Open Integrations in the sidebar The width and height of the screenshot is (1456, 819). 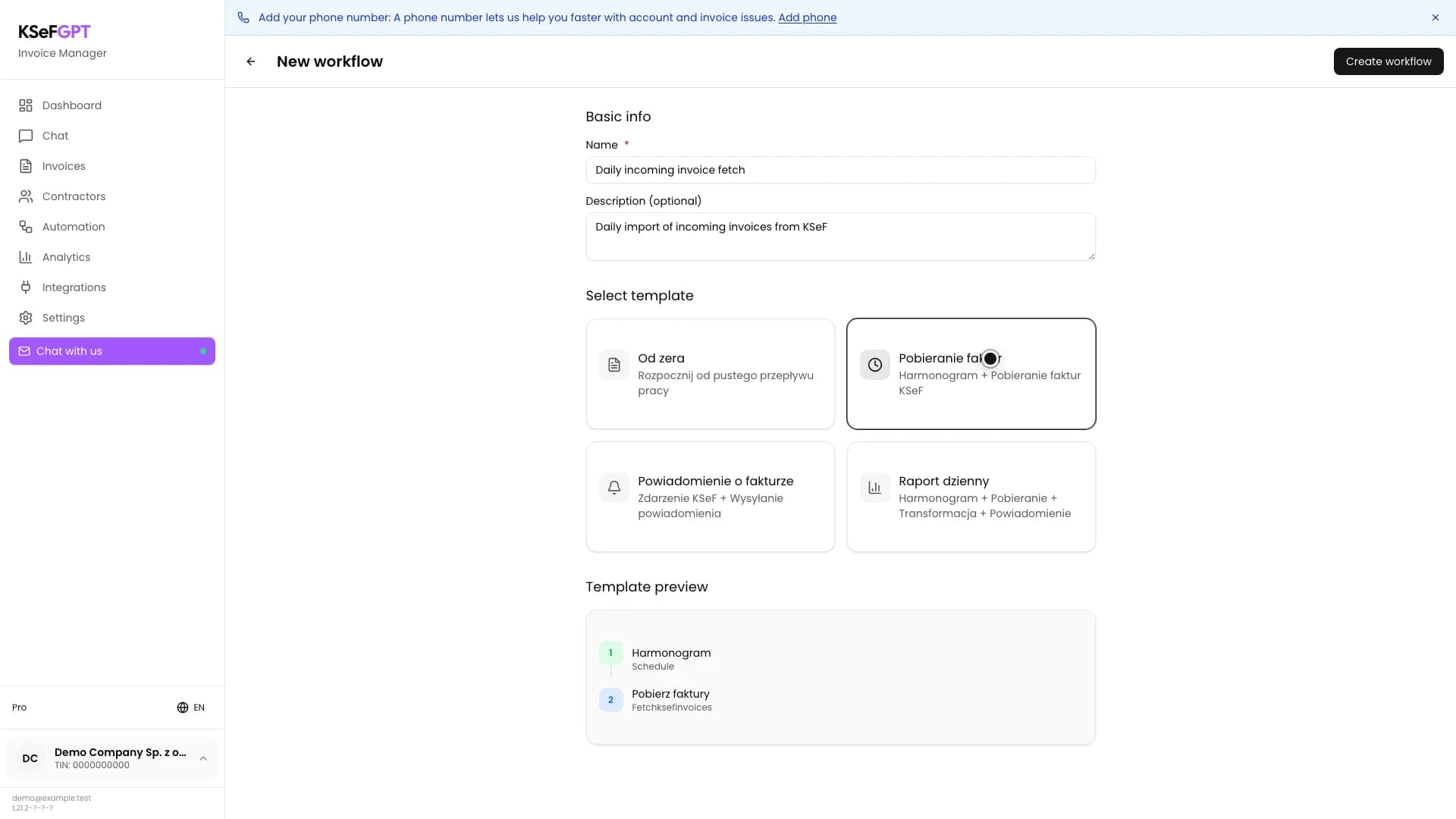pos(112,287)
